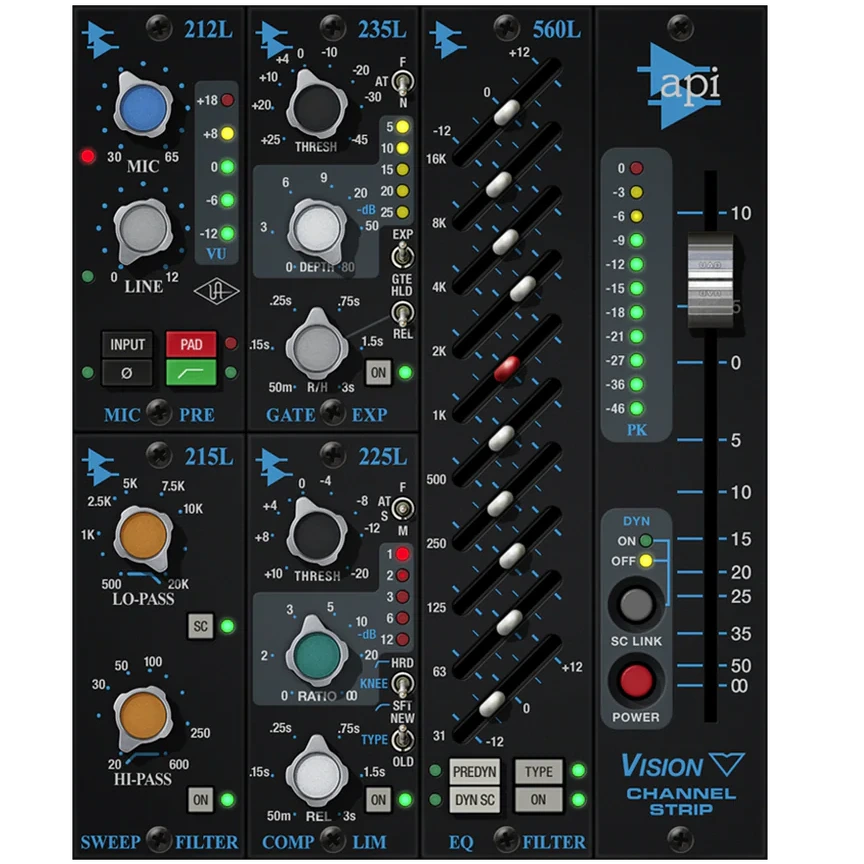Image resolution: width=864 pixels, height=864 pixels.
Task: Click the gate THRESH knob on 235L
Action: point(317,106)
